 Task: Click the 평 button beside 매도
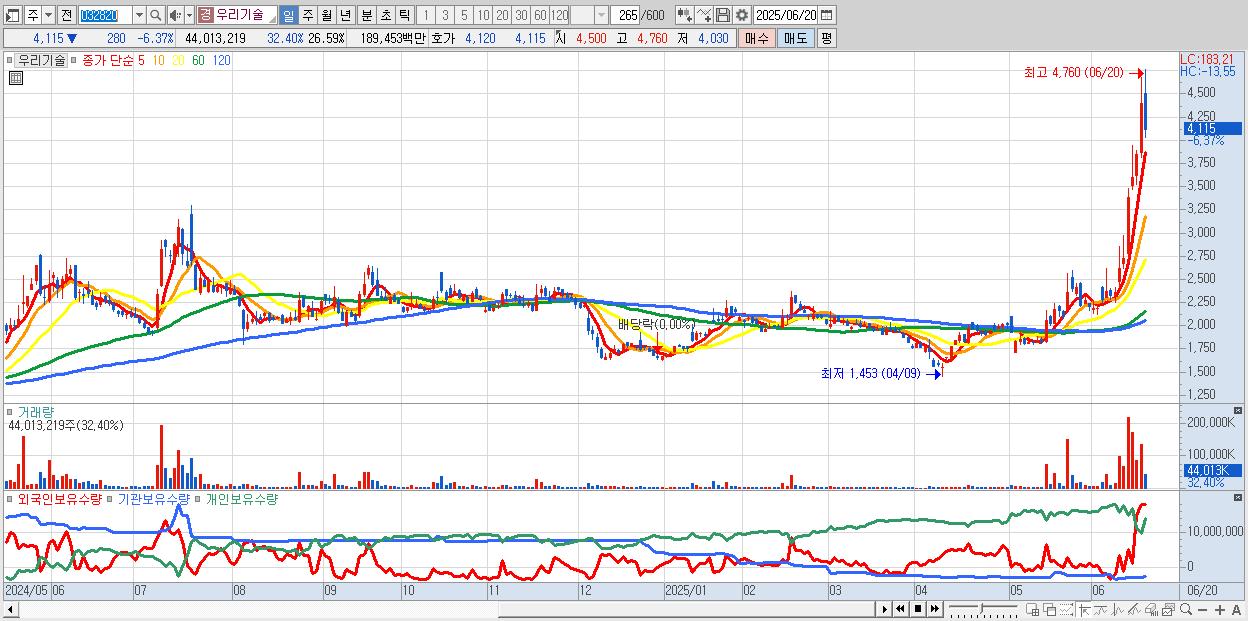pos(826,38)
